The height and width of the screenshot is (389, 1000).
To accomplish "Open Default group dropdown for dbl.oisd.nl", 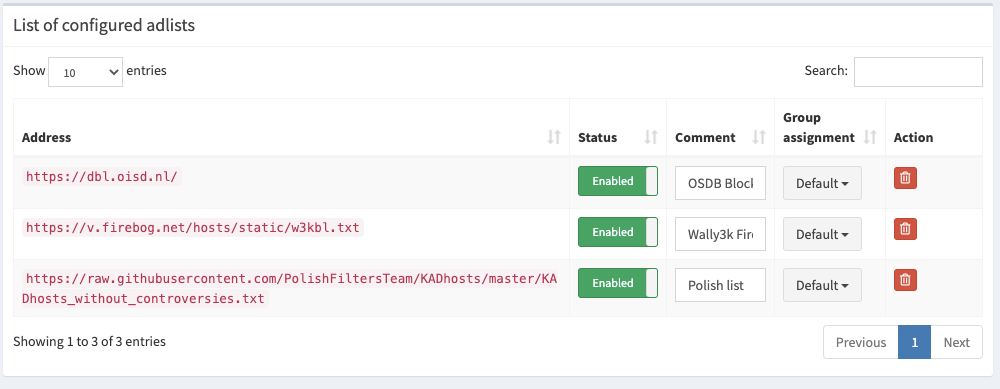I will pos(822,183).
